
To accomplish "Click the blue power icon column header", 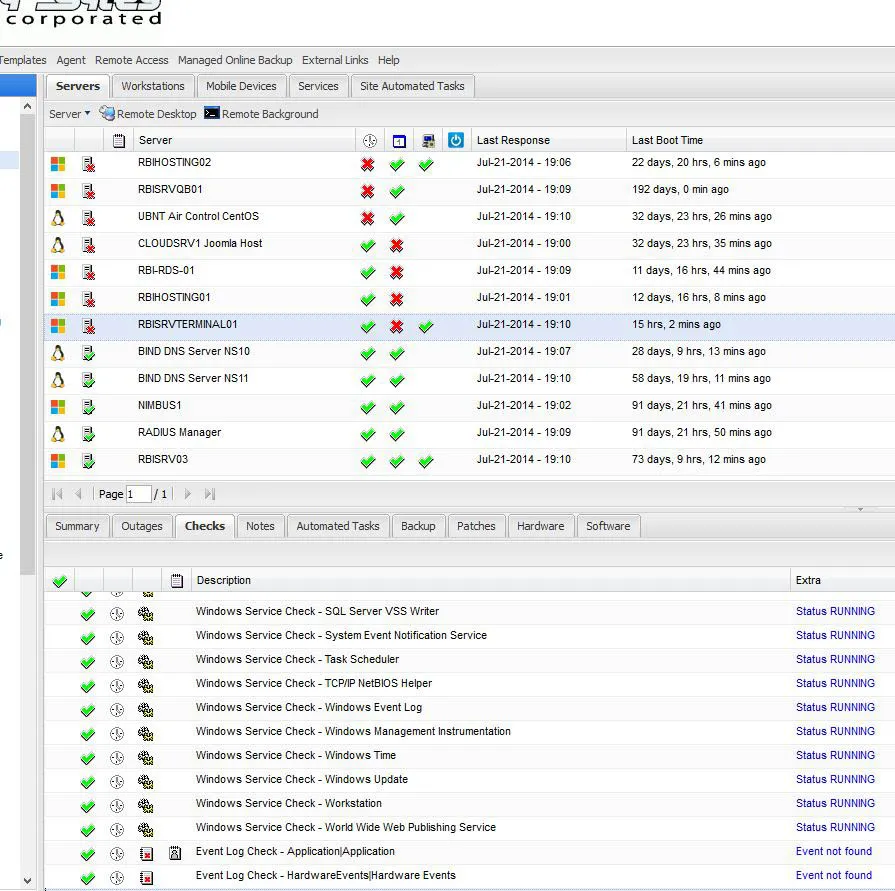I will coord(456,140).
